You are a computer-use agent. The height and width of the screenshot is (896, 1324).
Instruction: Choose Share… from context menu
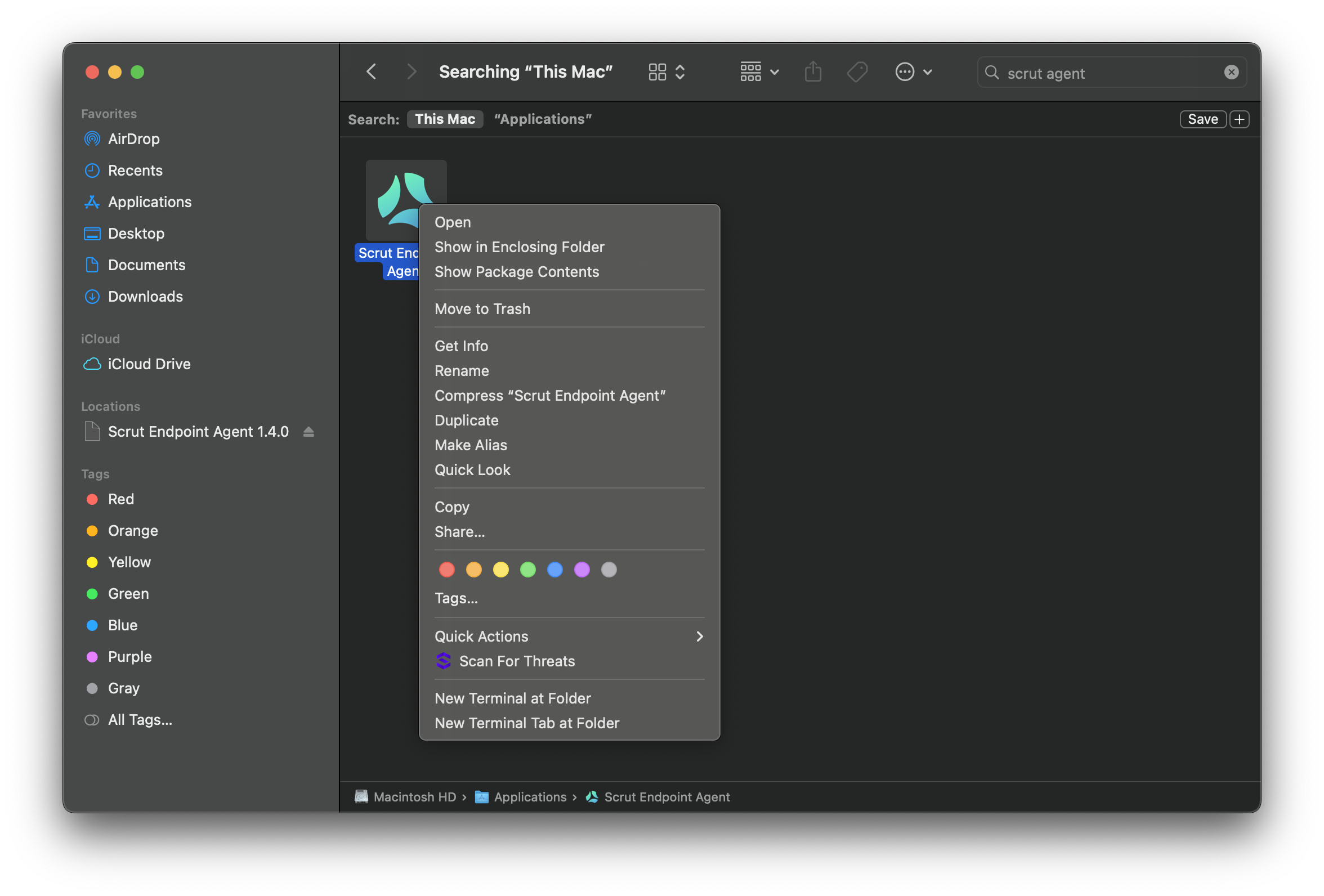[569, 531]
